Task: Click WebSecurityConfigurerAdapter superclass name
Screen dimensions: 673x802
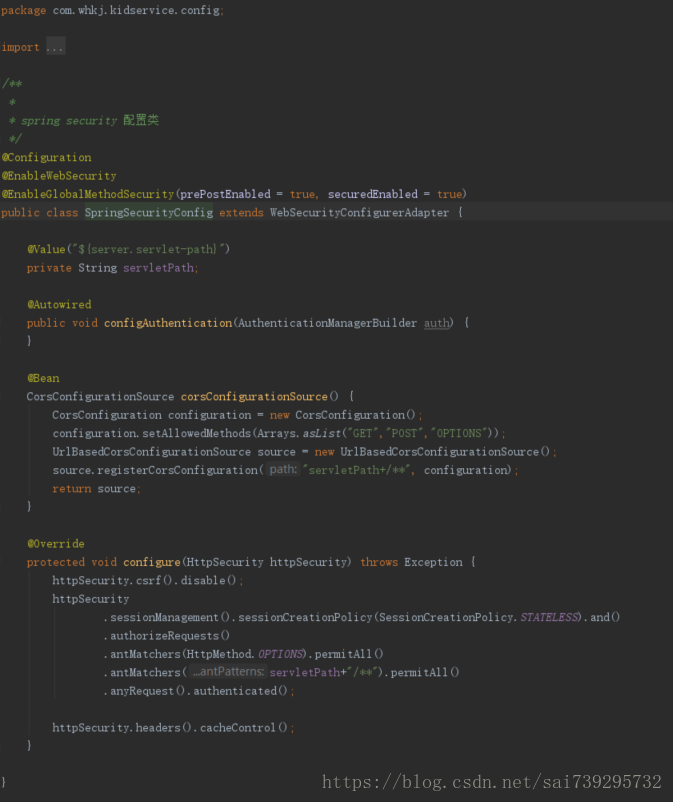Action: 359,212
